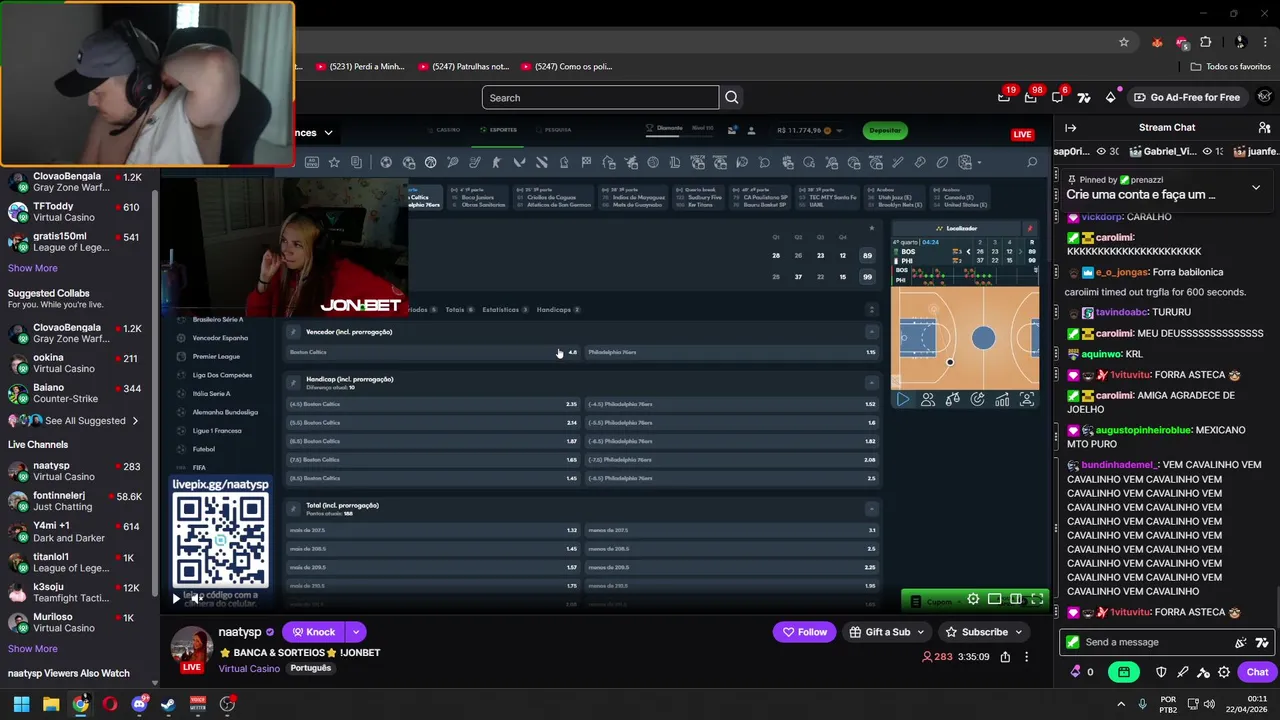
Task: Open the Gift a Sub dropdown
Action: (x=887, y=632)
